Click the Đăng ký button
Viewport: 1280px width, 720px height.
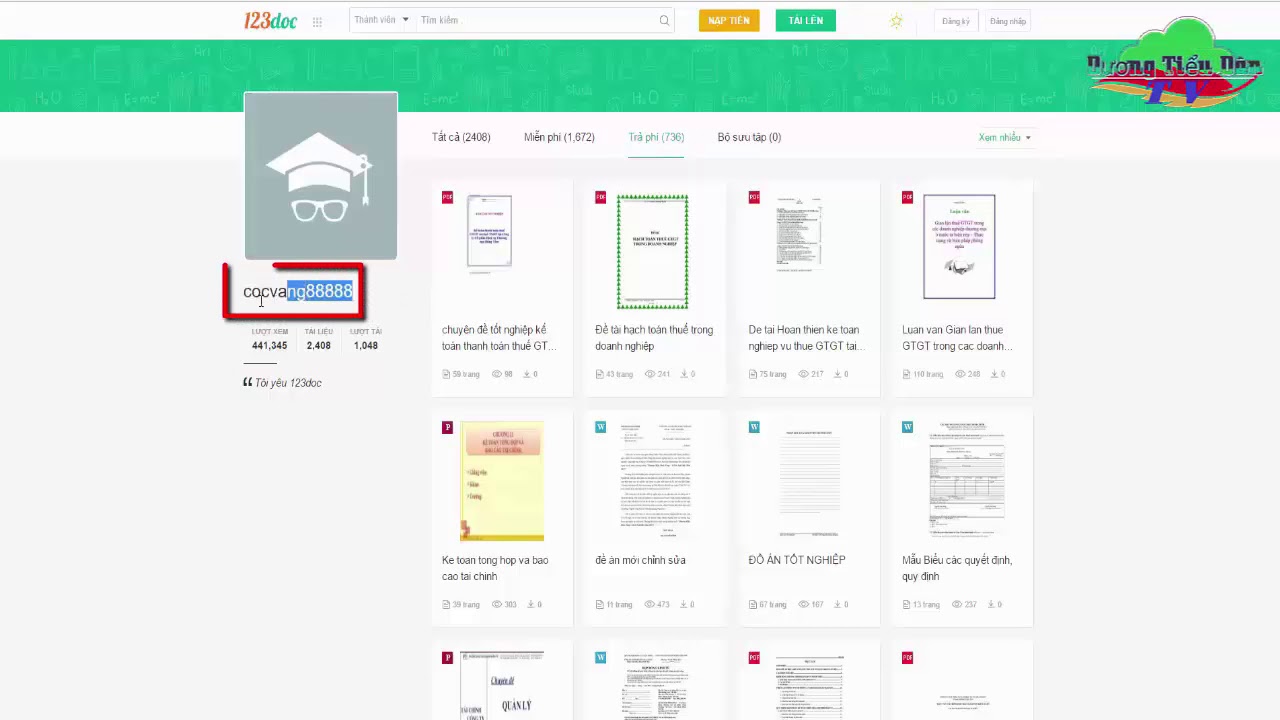click(955, 21)
